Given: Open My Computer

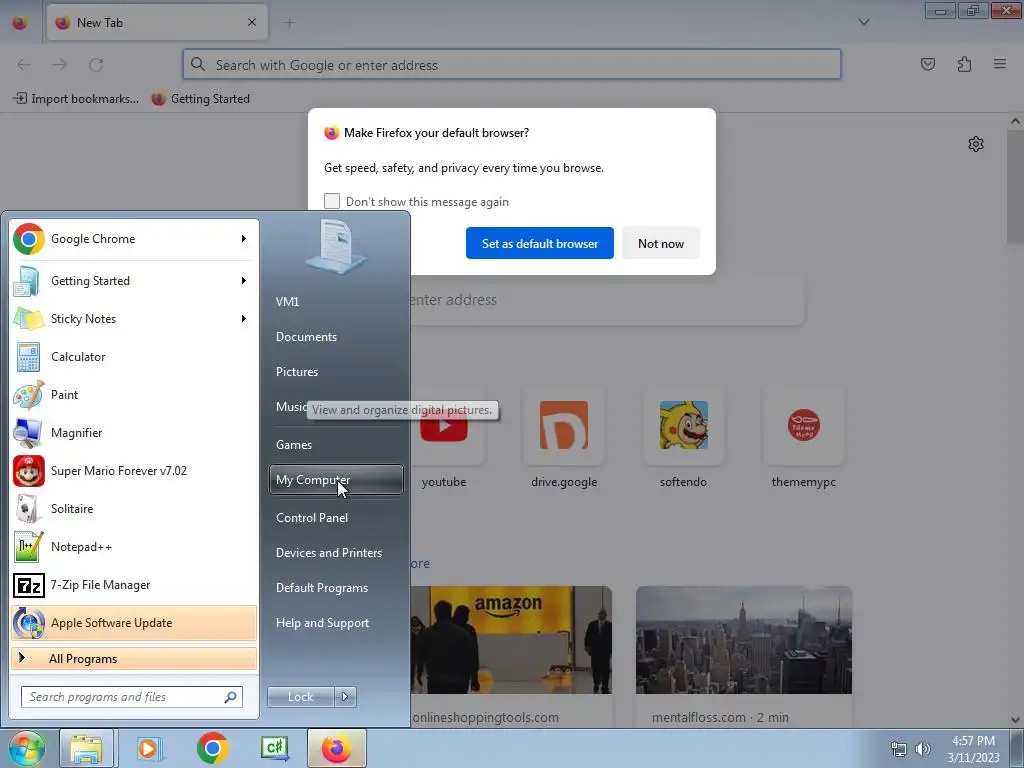Looking at the screenshot, I should (x=336, y=480).
